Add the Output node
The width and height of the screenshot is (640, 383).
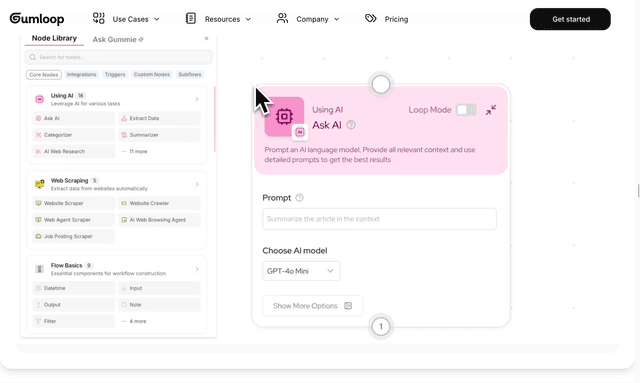[x=73, y=305]
